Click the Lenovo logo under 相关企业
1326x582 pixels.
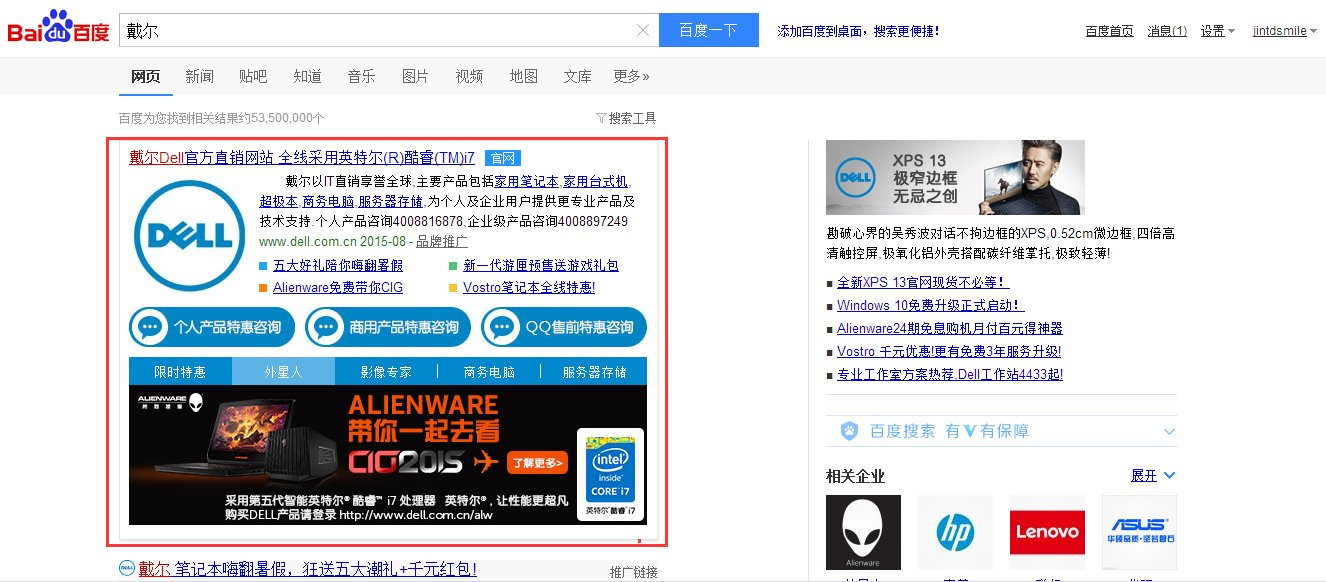(x=1047, y=531)
